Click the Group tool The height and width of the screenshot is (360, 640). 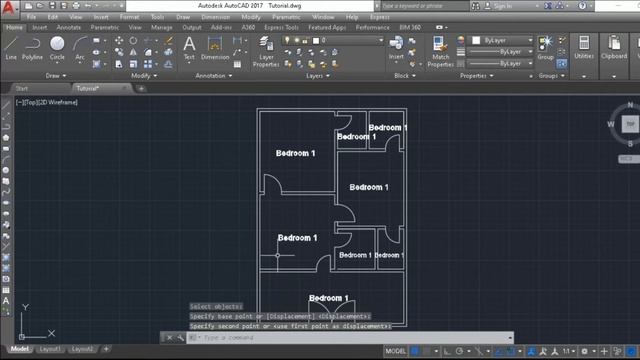coord(545,48)
